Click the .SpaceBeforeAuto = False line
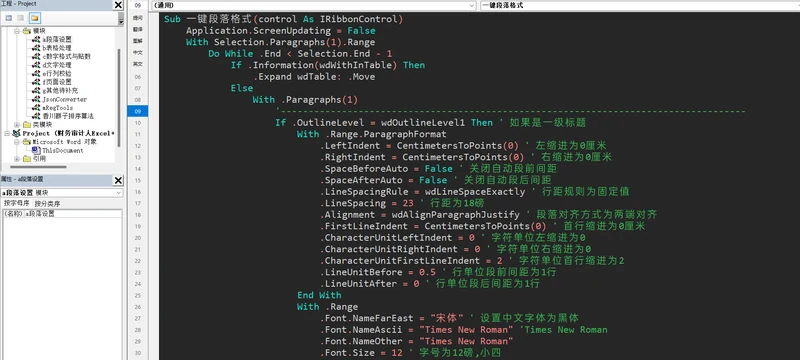 point(438,169)
